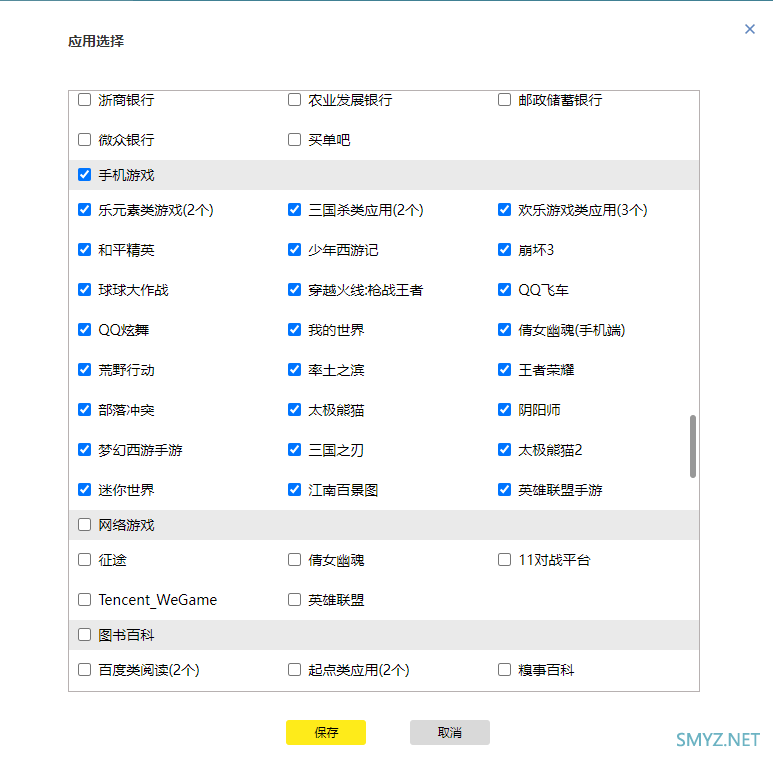Viewport: 773px width, 759px height.
Task: Uncheck the 太极熊猫 checkbox
Action: pyautogui.click(x=294, y=410)
